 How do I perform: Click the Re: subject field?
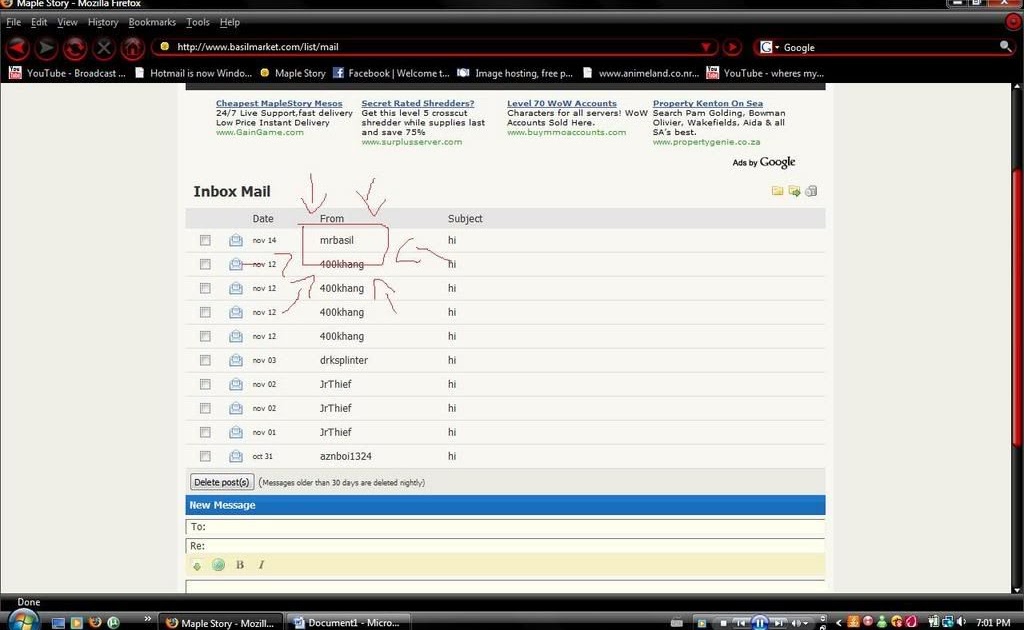pyautogui.click(x=505, y=546)
